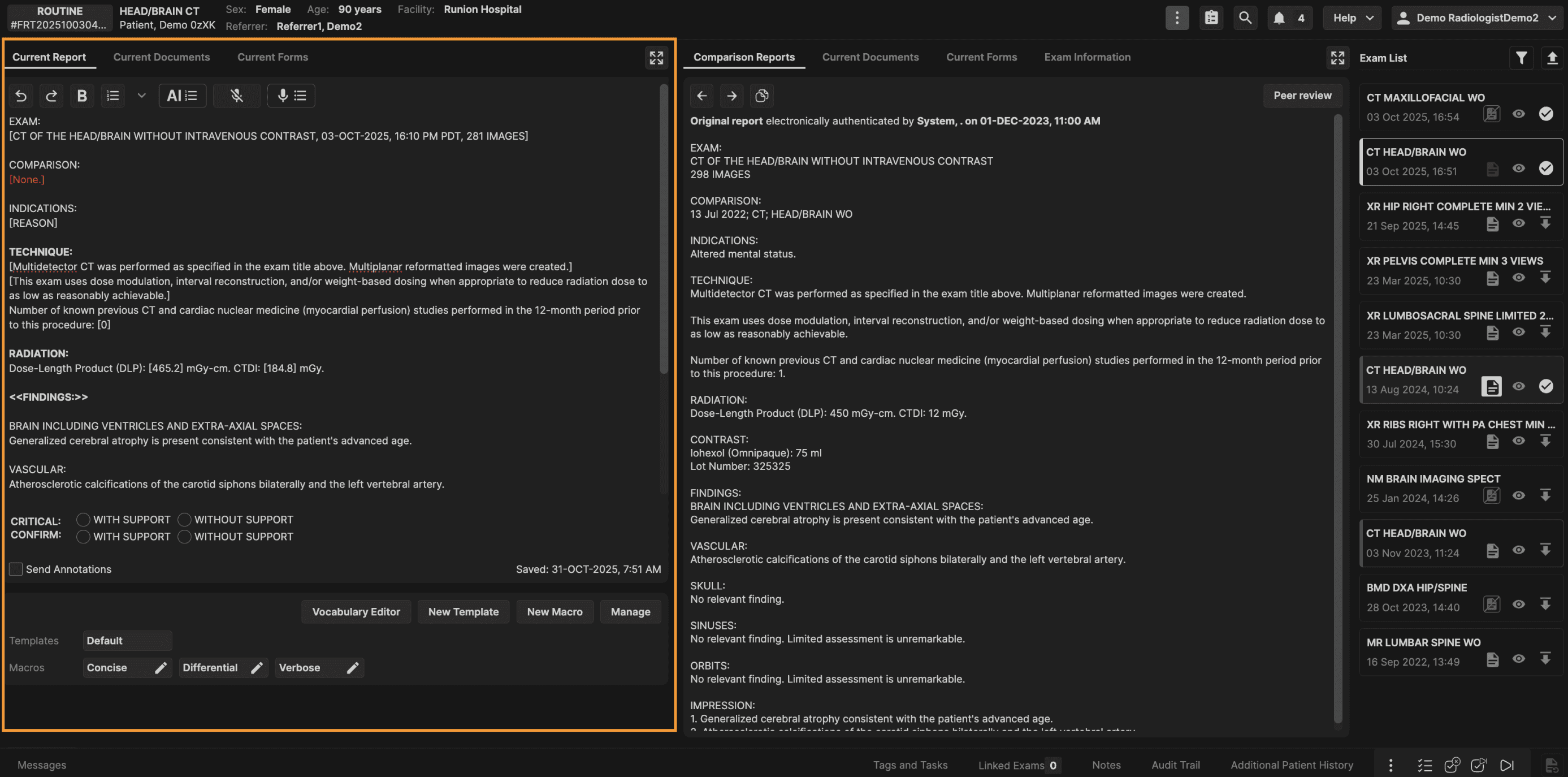This screenshot has width=1568, height=777.
Task: Toggle bold formatting in report editor
Action: (x=81, y=96)
